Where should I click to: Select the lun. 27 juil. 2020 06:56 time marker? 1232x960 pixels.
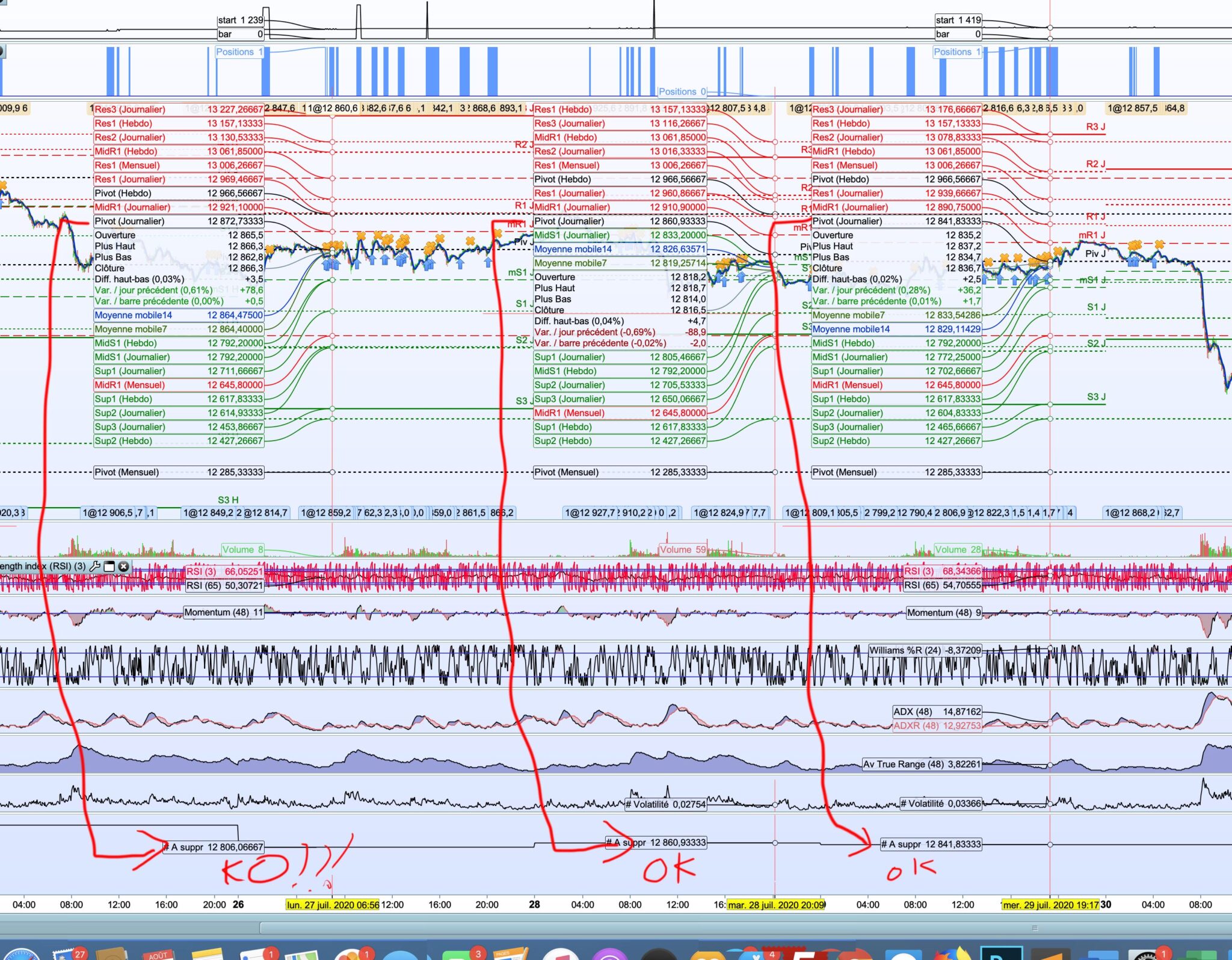(333, 905)
